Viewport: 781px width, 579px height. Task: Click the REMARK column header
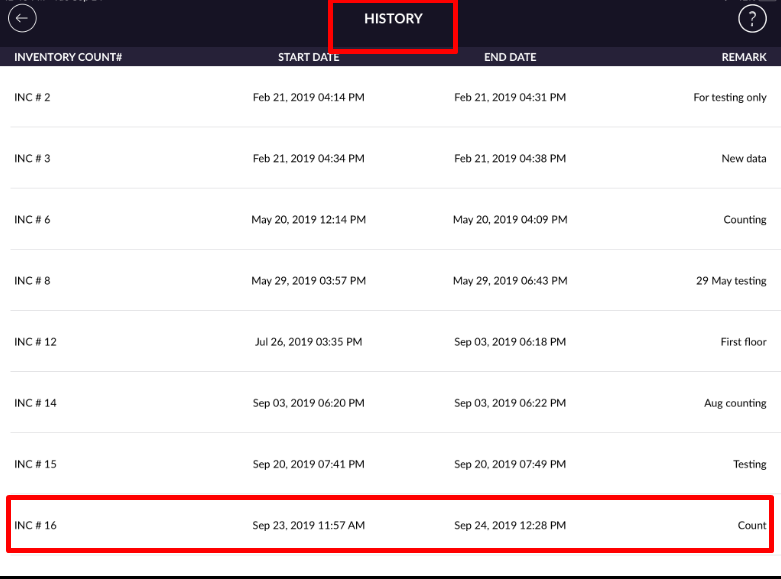(744, 57)
